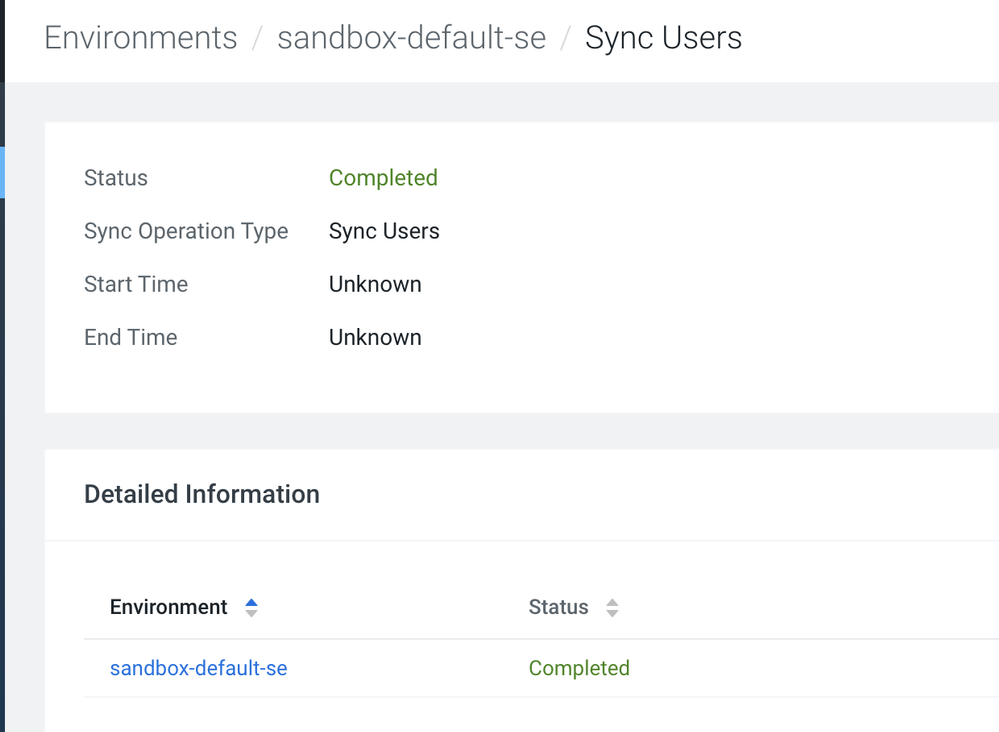
Task: Click the Status column header in table
Action: (558, 607)
